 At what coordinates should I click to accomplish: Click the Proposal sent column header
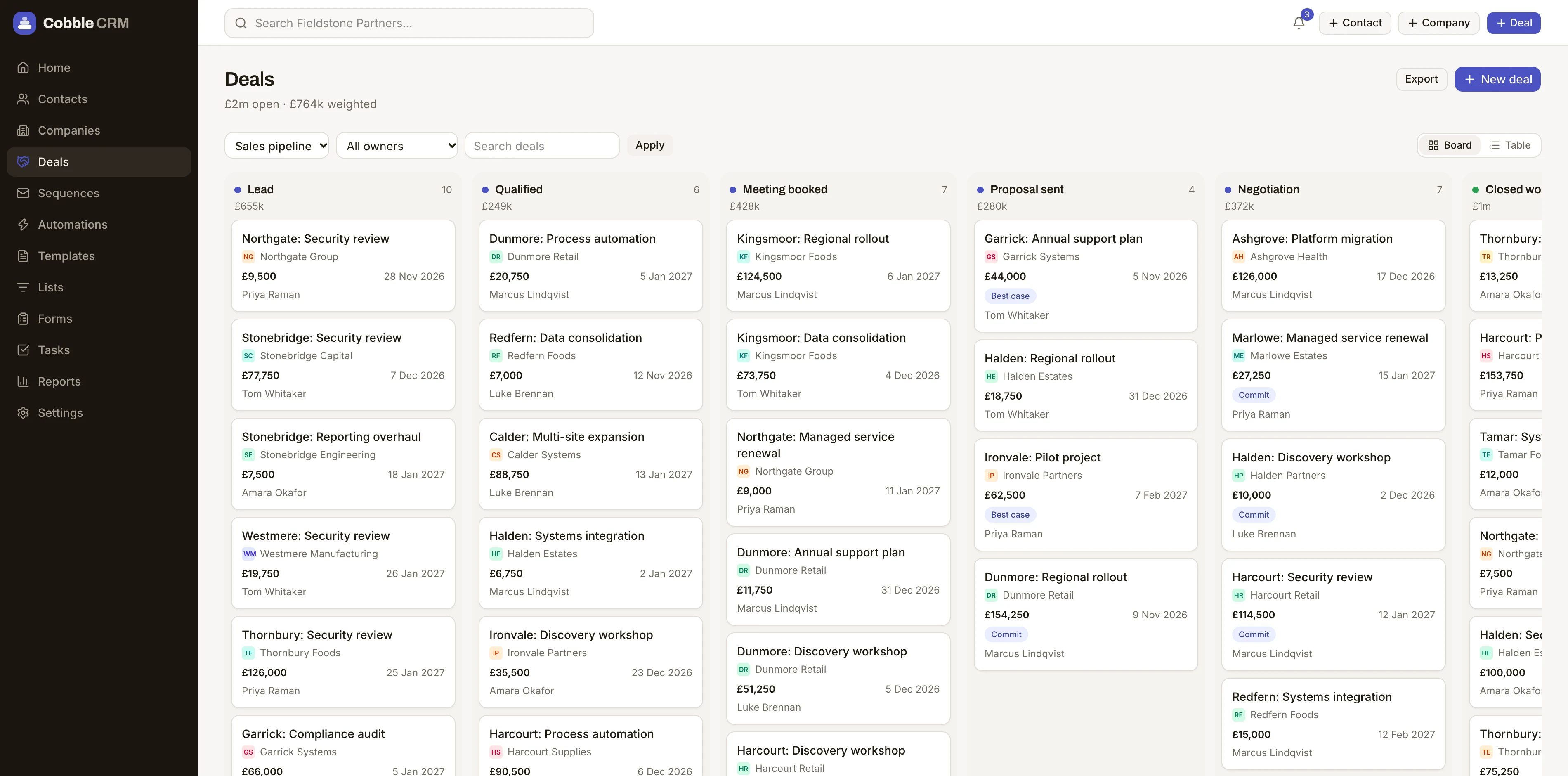pos(1026,189)
